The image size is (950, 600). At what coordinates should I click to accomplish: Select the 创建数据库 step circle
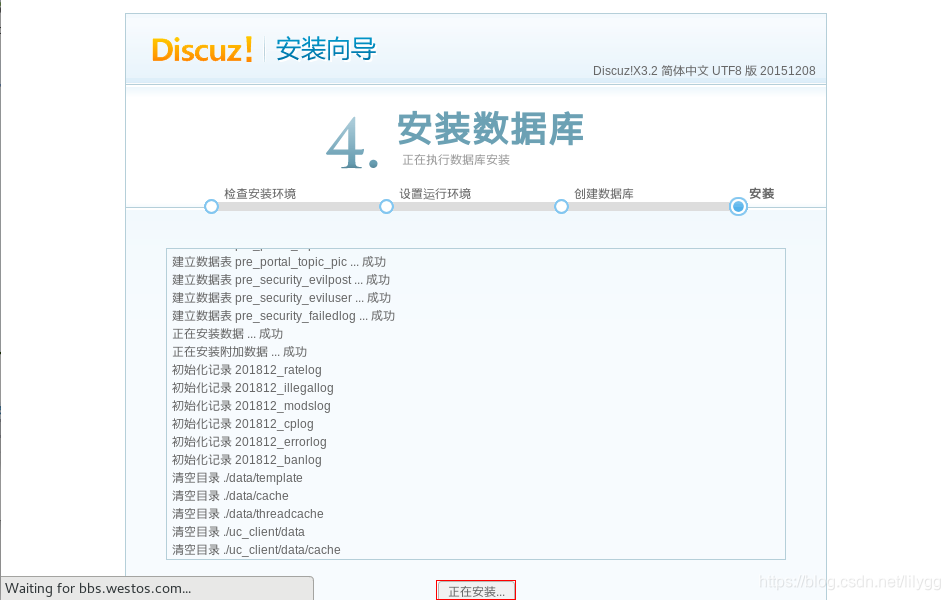(x=562, y=207)
